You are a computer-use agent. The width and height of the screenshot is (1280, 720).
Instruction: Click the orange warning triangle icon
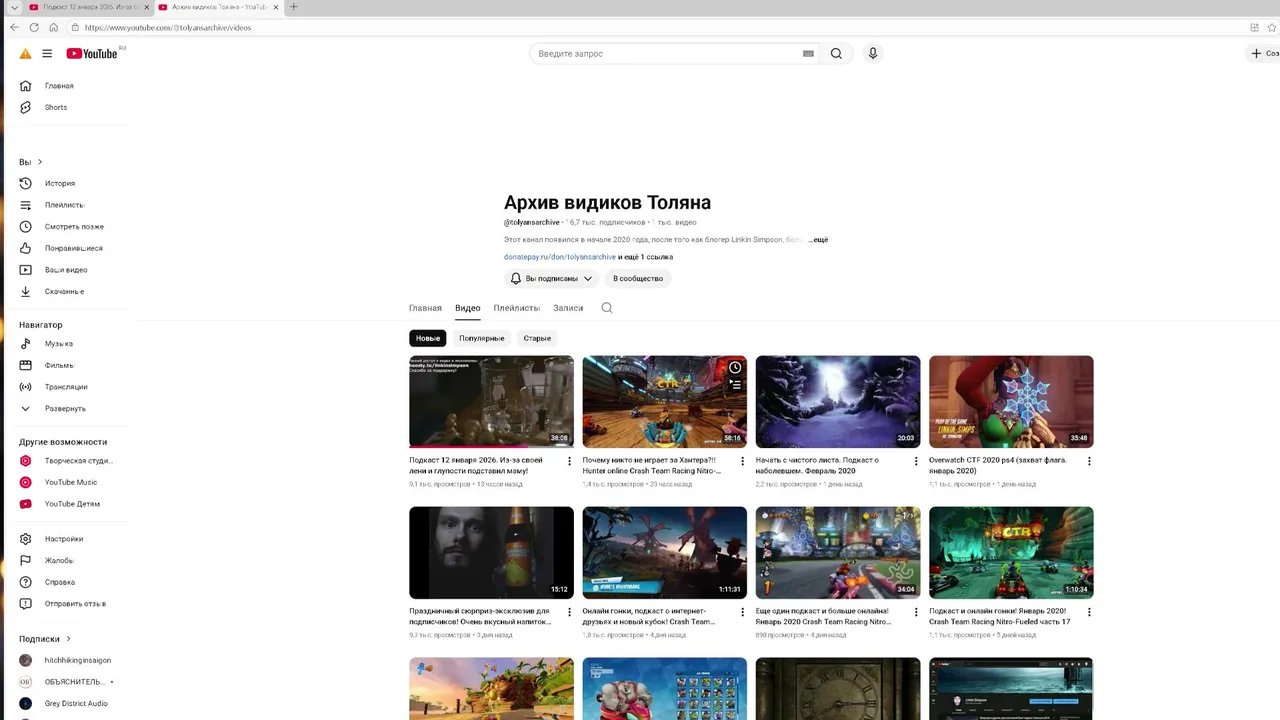[25, 54]
